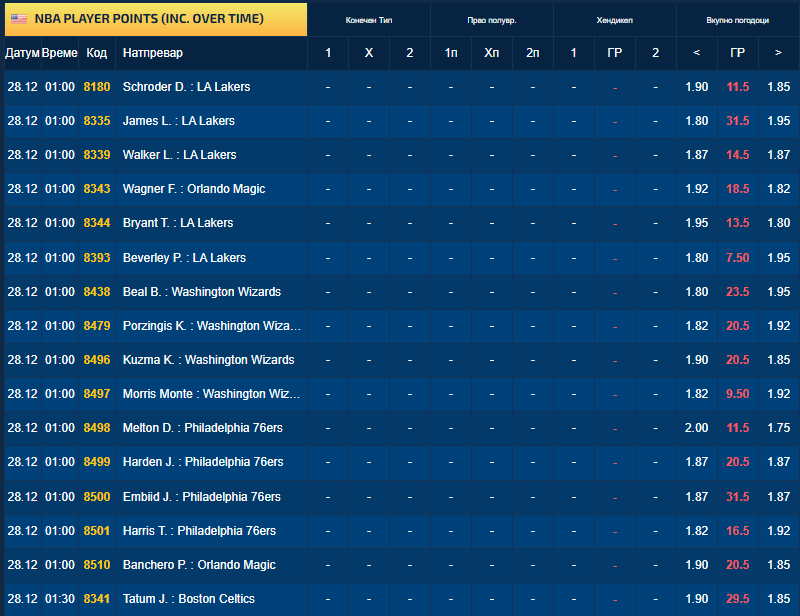The width and height of the screenshot is (800, 616).
Task: Choose over 1.87 odds for Walker L.
Action: point(779,155)
